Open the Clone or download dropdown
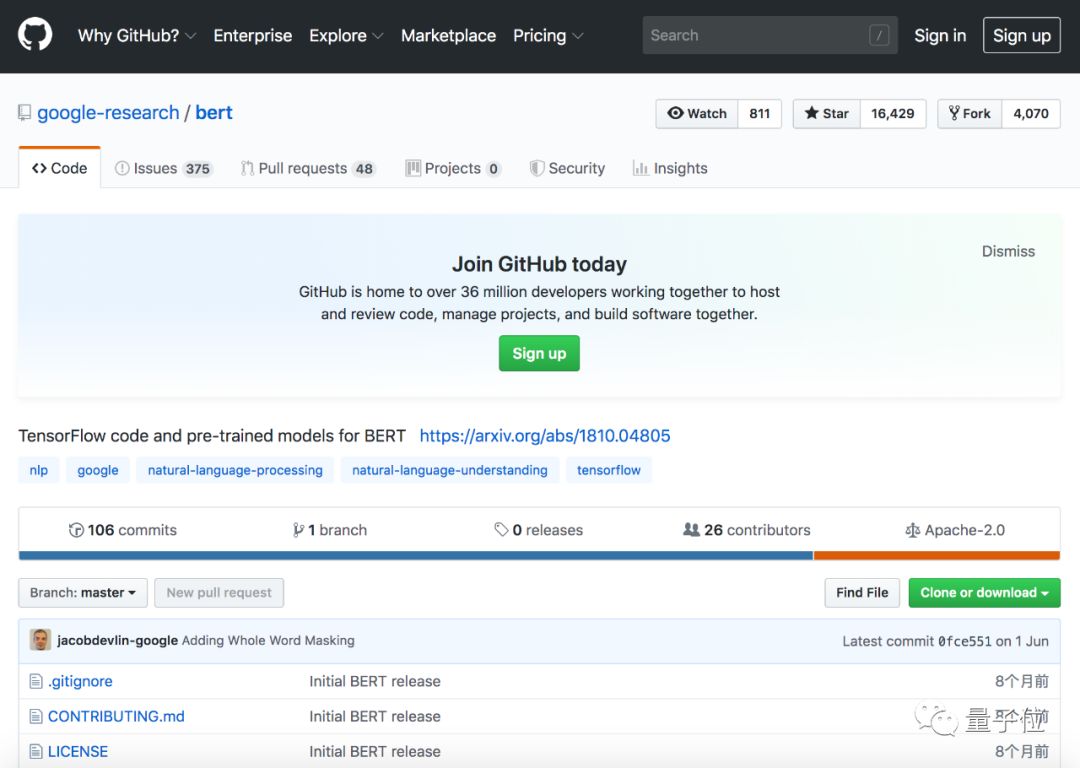The height and width of the screenshot is (768, 1080). click(x=984, y=593)
